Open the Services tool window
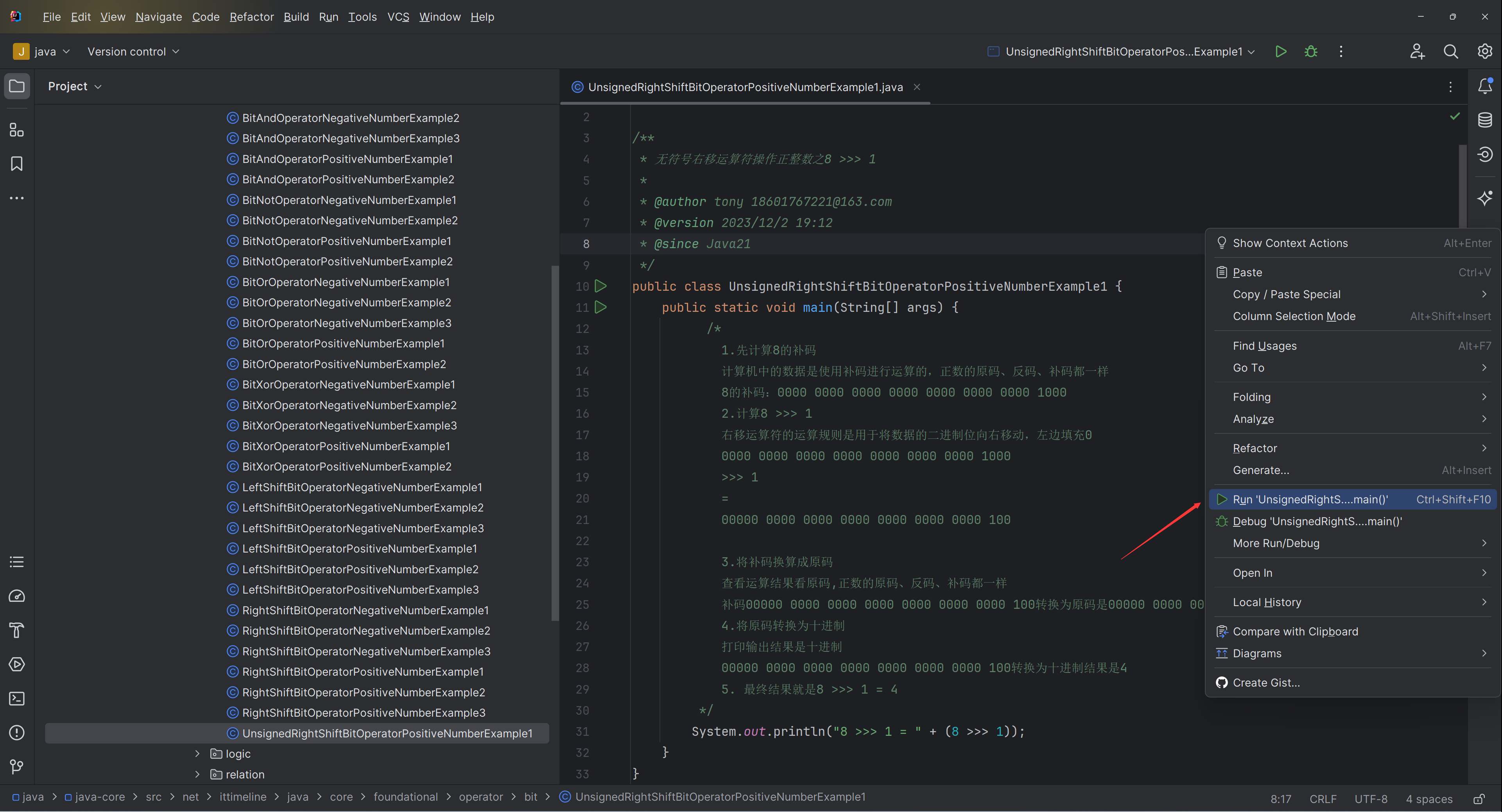Image resolution: width=1502 pixels, height=812 pixels. point(17,665)
